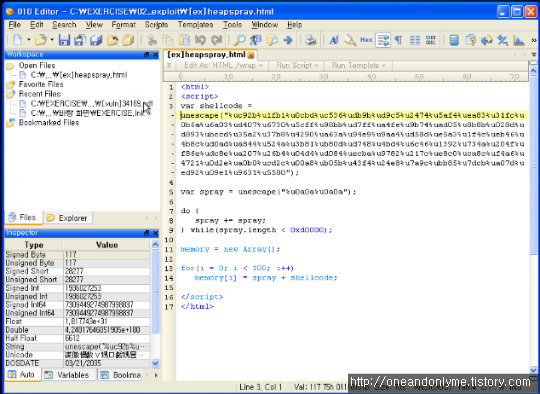The image size is (540, 394).
Task: Click the Find in Files icon
Action: coord(272,40)
